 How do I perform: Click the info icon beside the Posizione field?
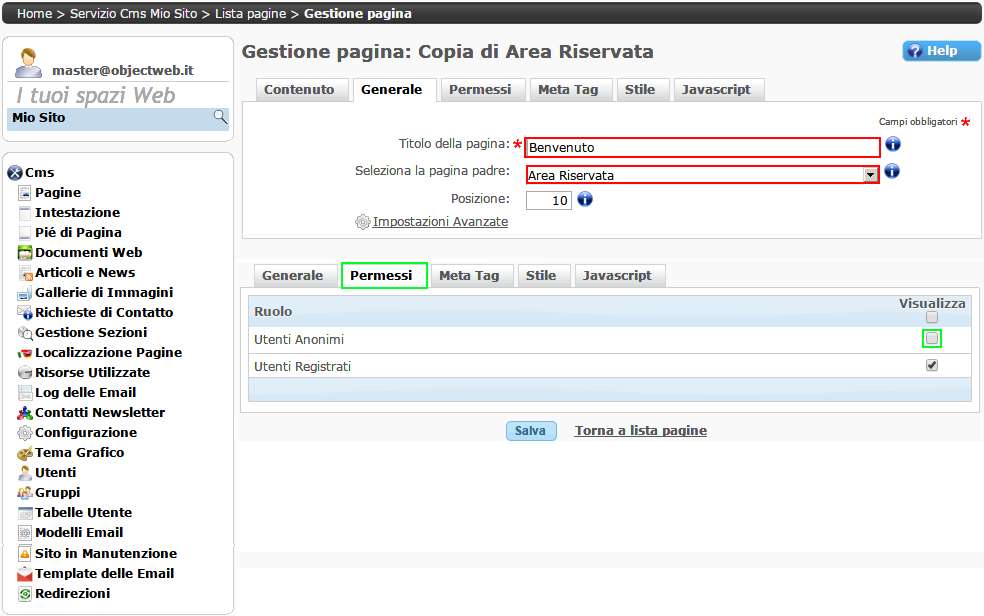(x=585, y=199)
